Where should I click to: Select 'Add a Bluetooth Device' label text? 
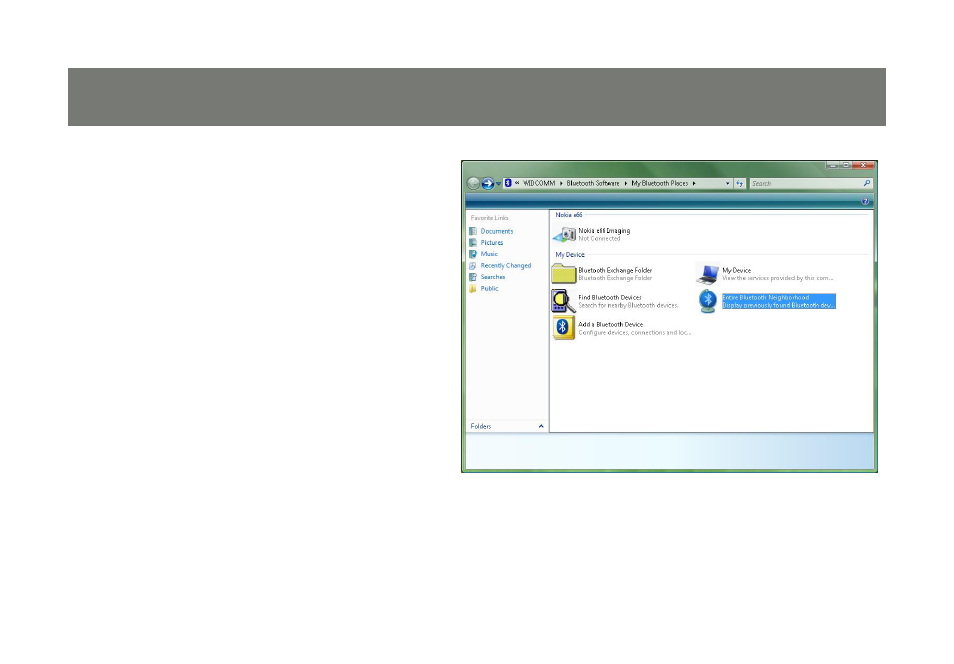pyautogui.click(x=610, y=324)
